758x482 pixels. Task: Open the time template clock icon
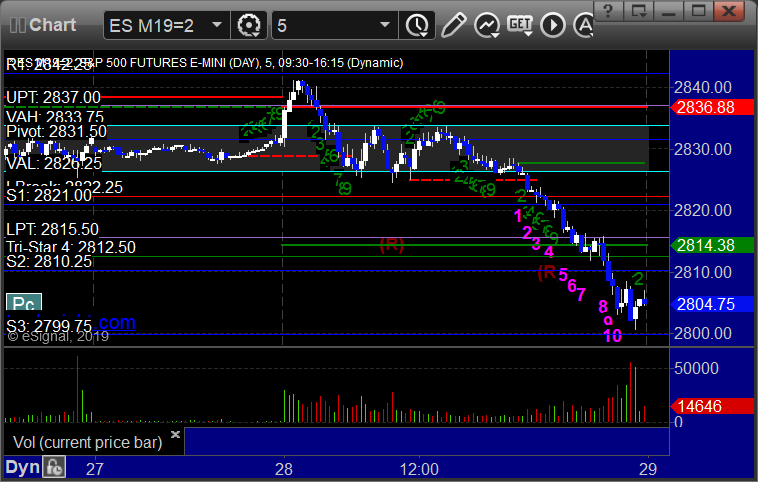point(417,25)
